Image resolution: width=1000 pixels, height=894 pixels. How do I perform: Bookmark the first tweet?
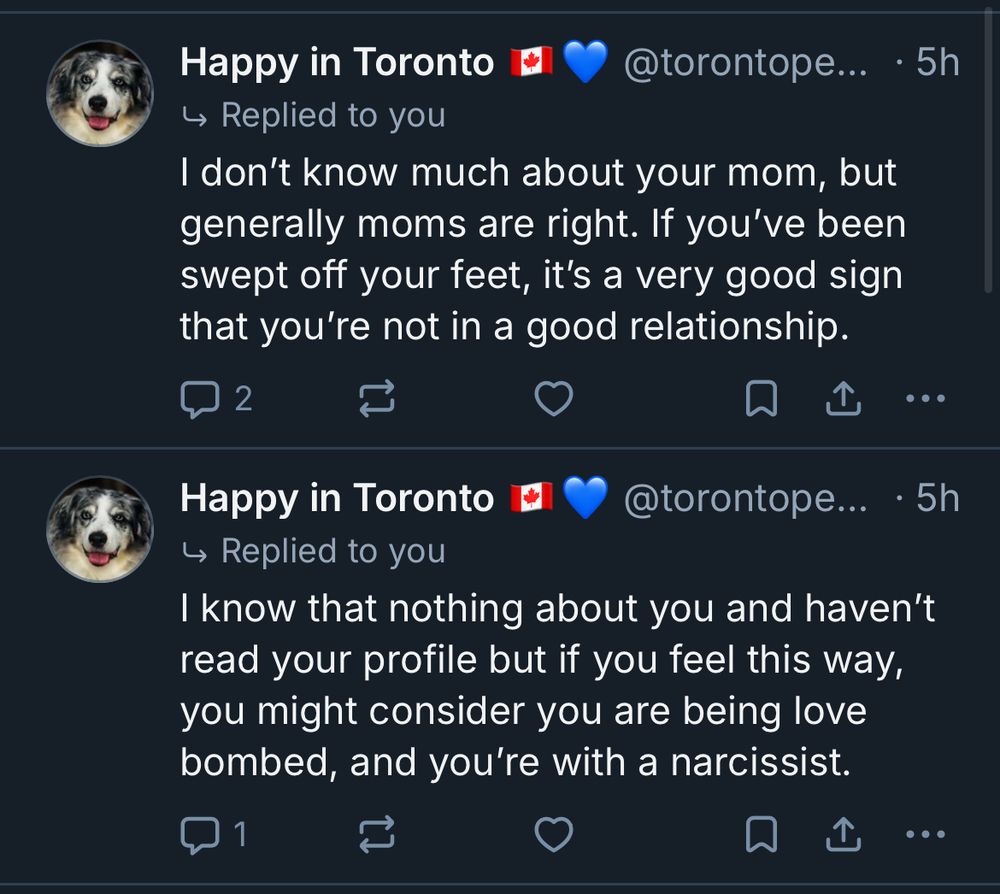(x=762, y=397)
